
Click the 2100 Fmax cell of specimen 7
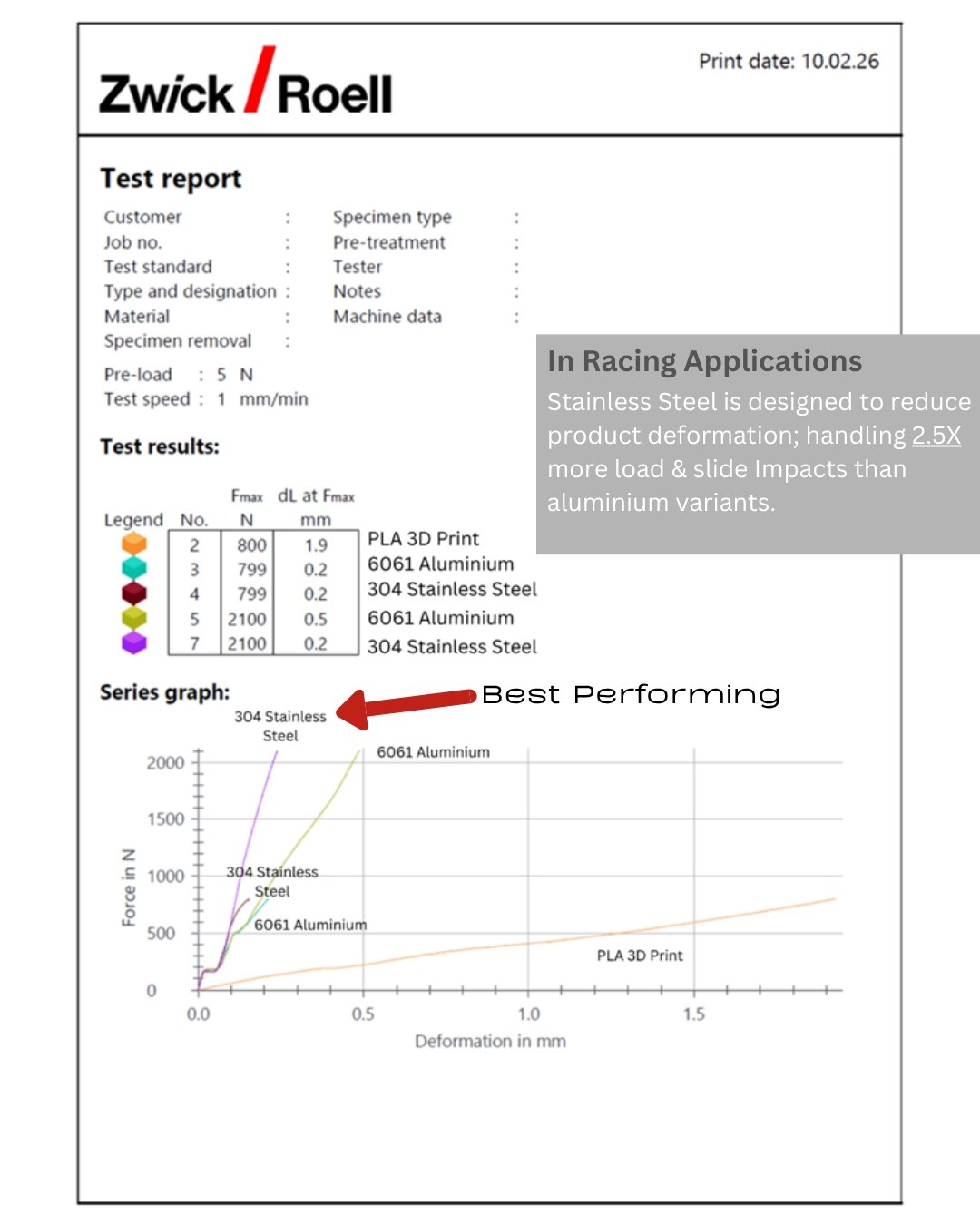(247, 643)
